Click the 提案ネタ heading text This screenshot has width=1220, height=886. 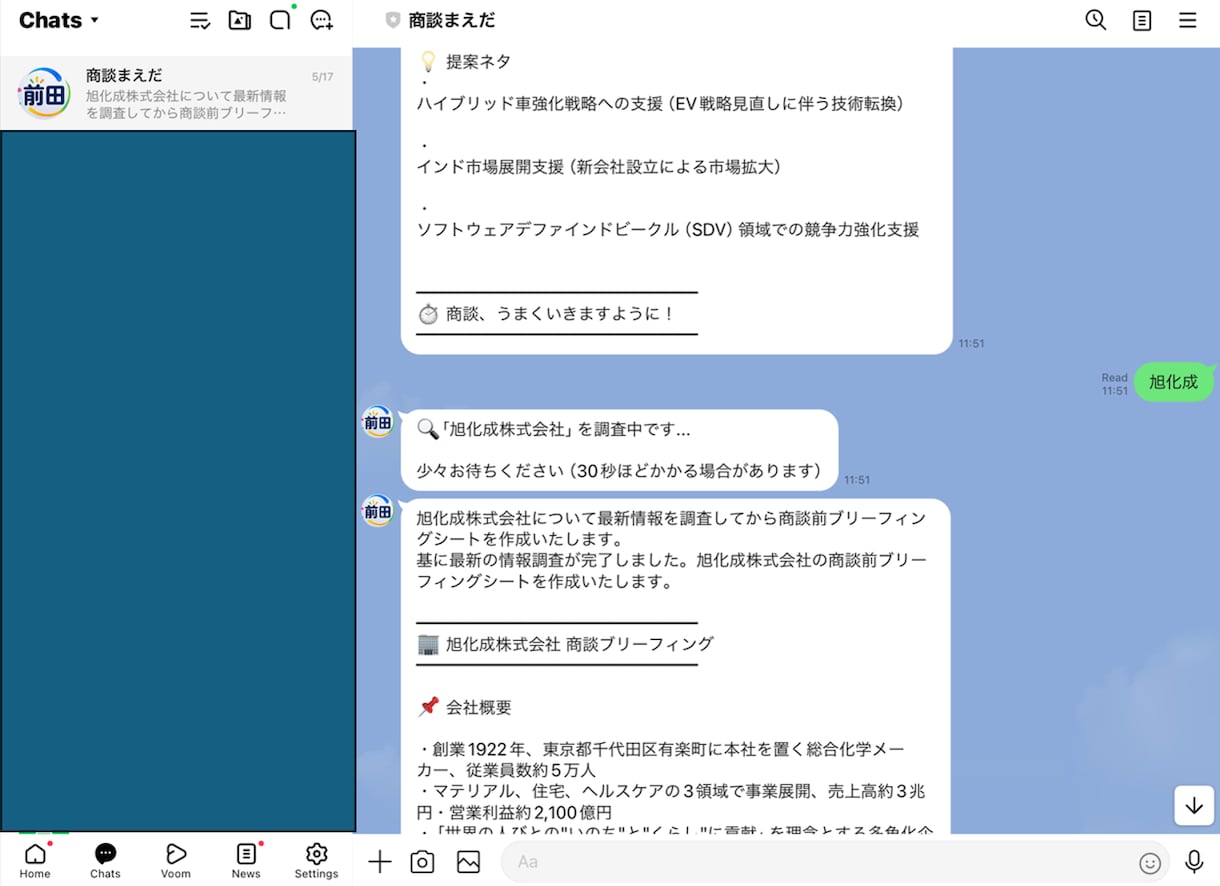tap(478, 62)
